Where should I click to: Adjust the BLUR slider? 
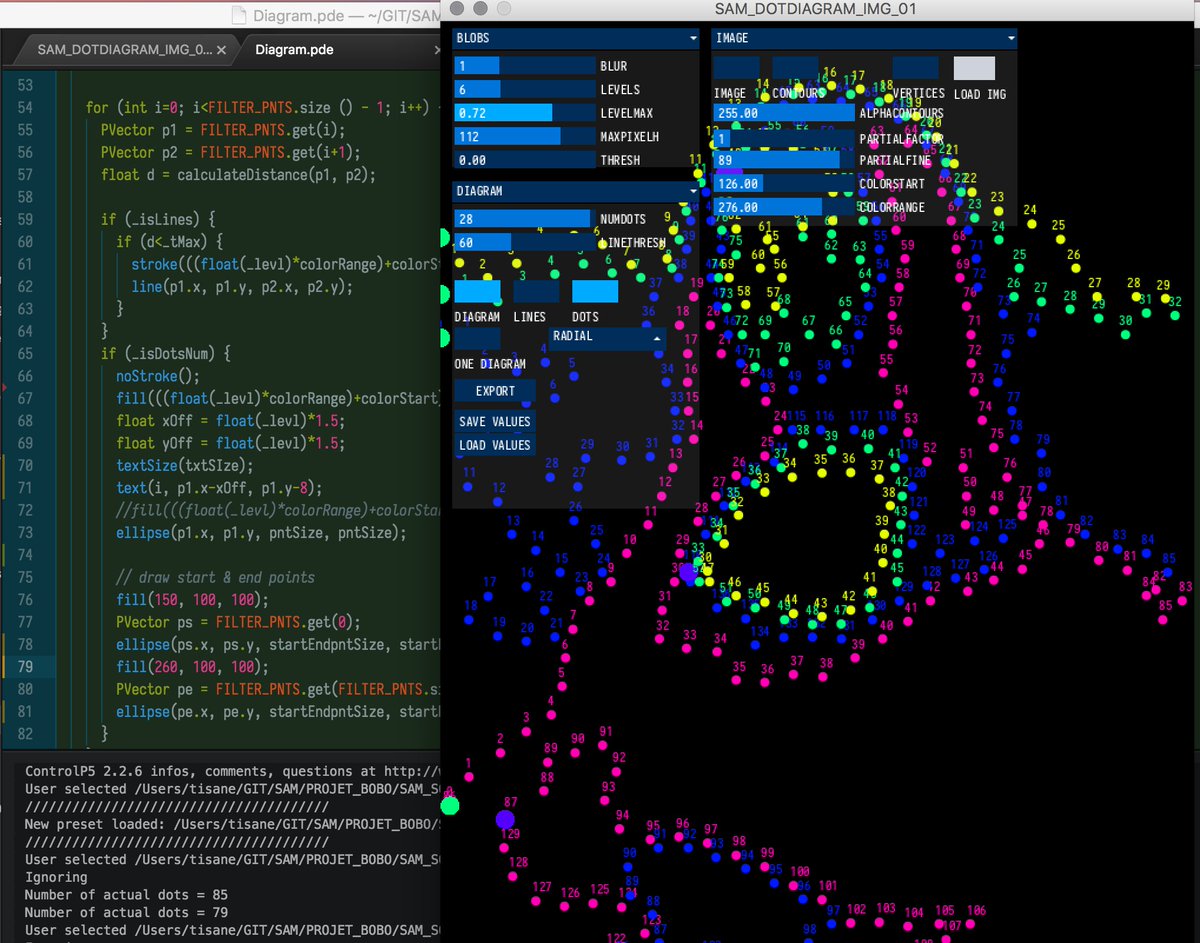[x=525, y=66]
